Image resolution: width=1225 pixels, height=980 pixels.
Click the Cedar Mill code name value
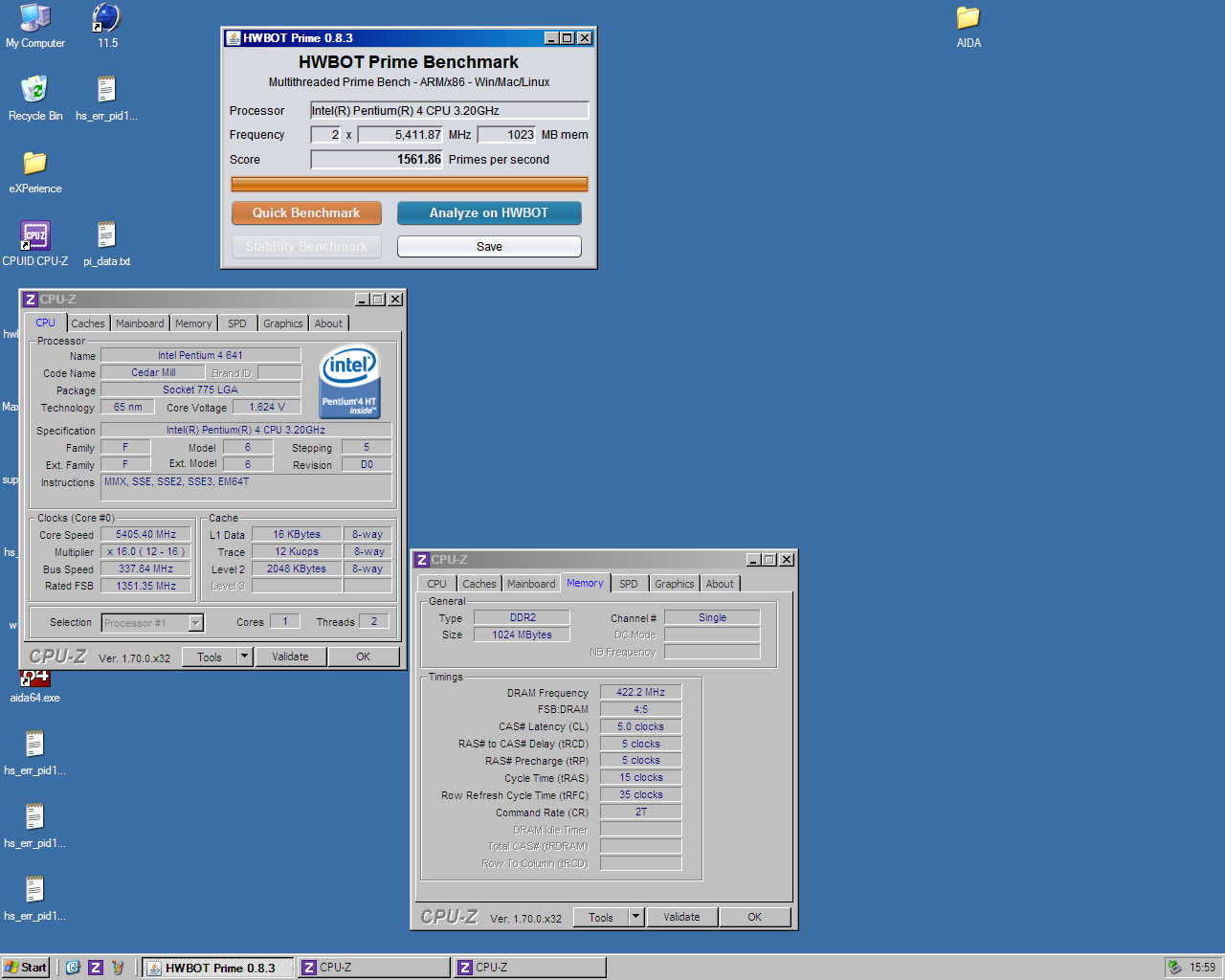tap(153, 373)
